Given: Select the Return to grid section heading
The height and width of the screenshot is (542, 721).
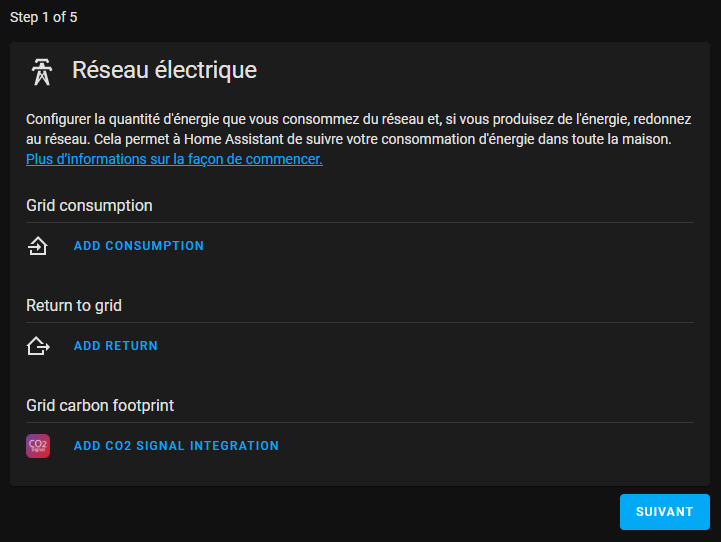Looking at the screenshot, I should click(x=74, y=305).
